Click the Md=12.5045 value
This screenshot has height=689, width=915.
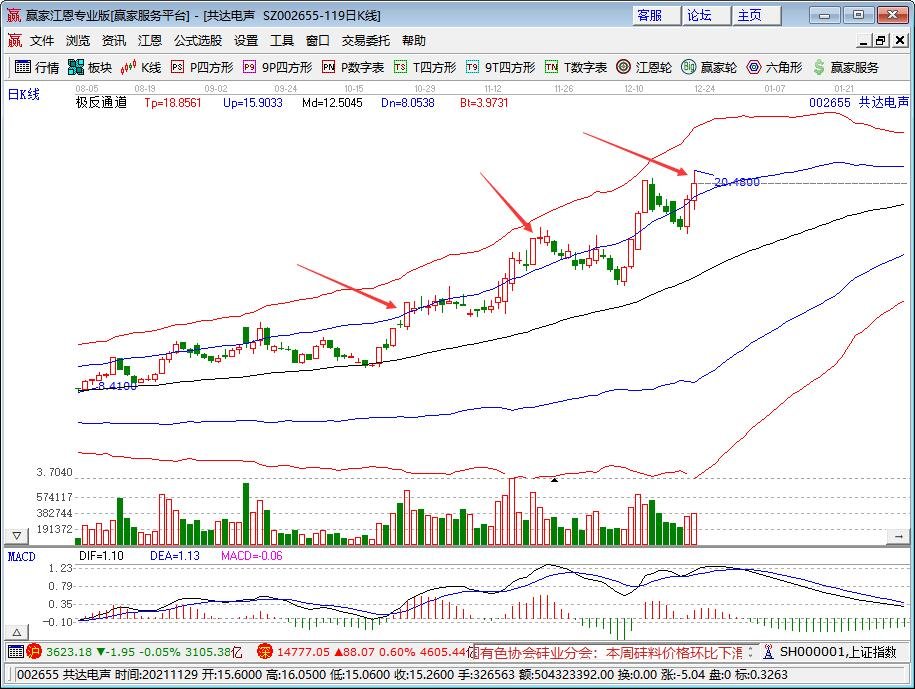point(332,103)
